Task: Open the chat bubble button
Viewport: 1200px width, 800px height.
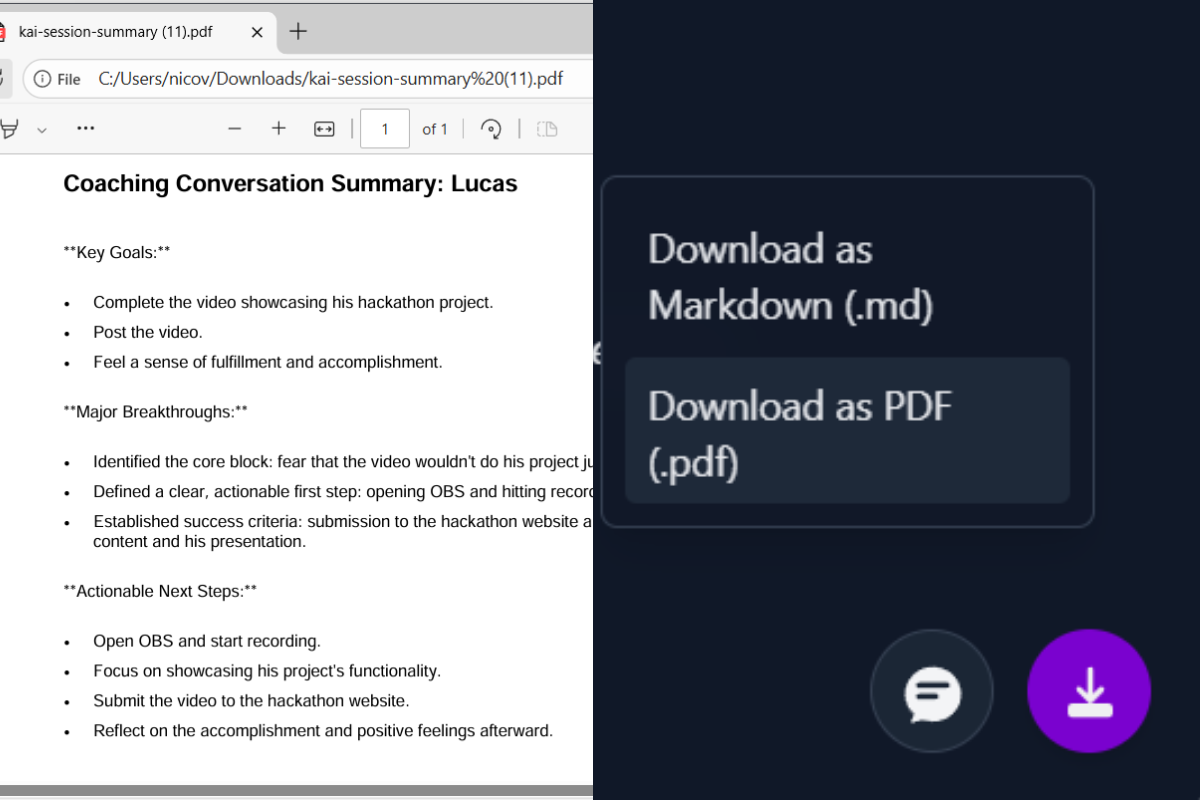Action: [932, 691]
